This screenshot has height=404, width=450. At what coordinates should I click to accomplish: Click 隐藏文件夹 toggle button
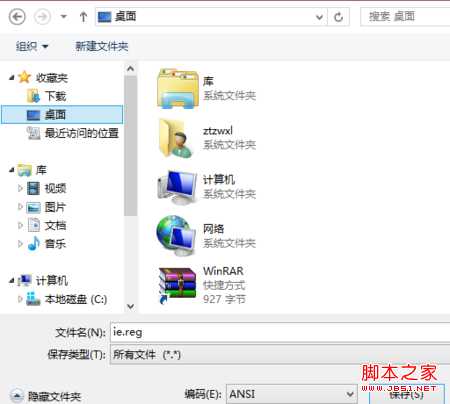(x=46, y=396)
